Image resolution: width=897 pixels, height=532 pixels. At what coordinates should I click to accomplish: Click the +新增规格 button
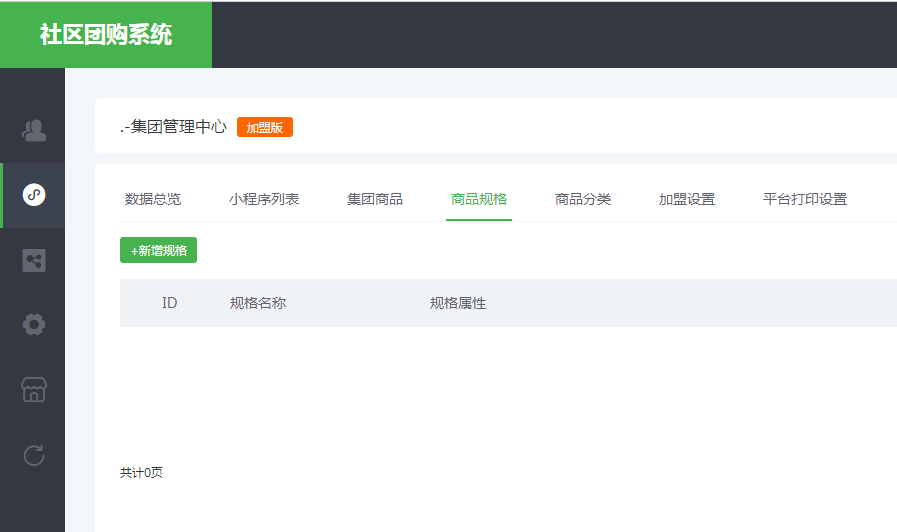point(158,251)
